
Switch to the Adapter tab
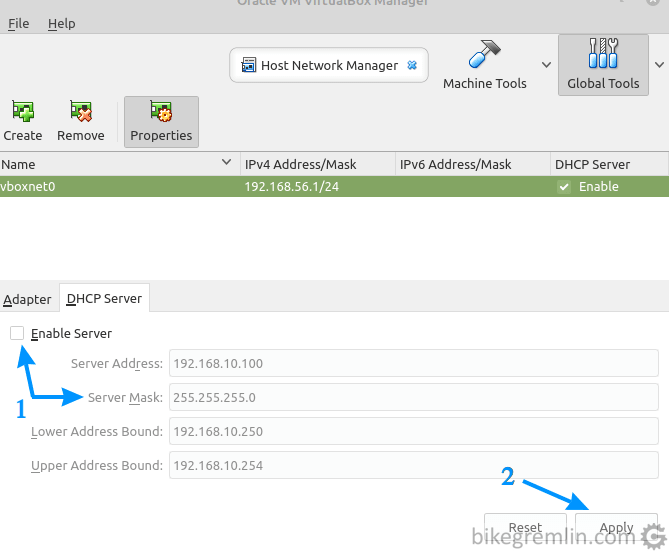27,299
